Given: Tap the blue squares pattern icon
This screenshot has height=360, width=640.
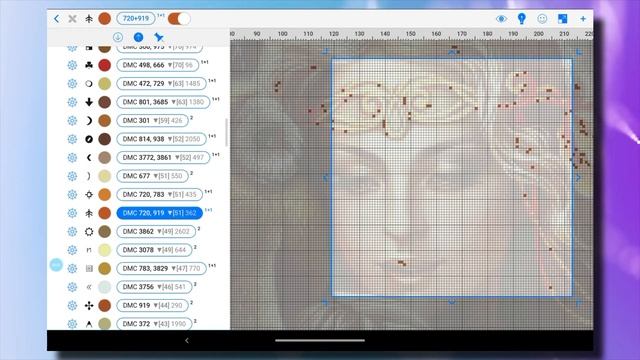Looking at the screenshot, I should coord(562,18).
